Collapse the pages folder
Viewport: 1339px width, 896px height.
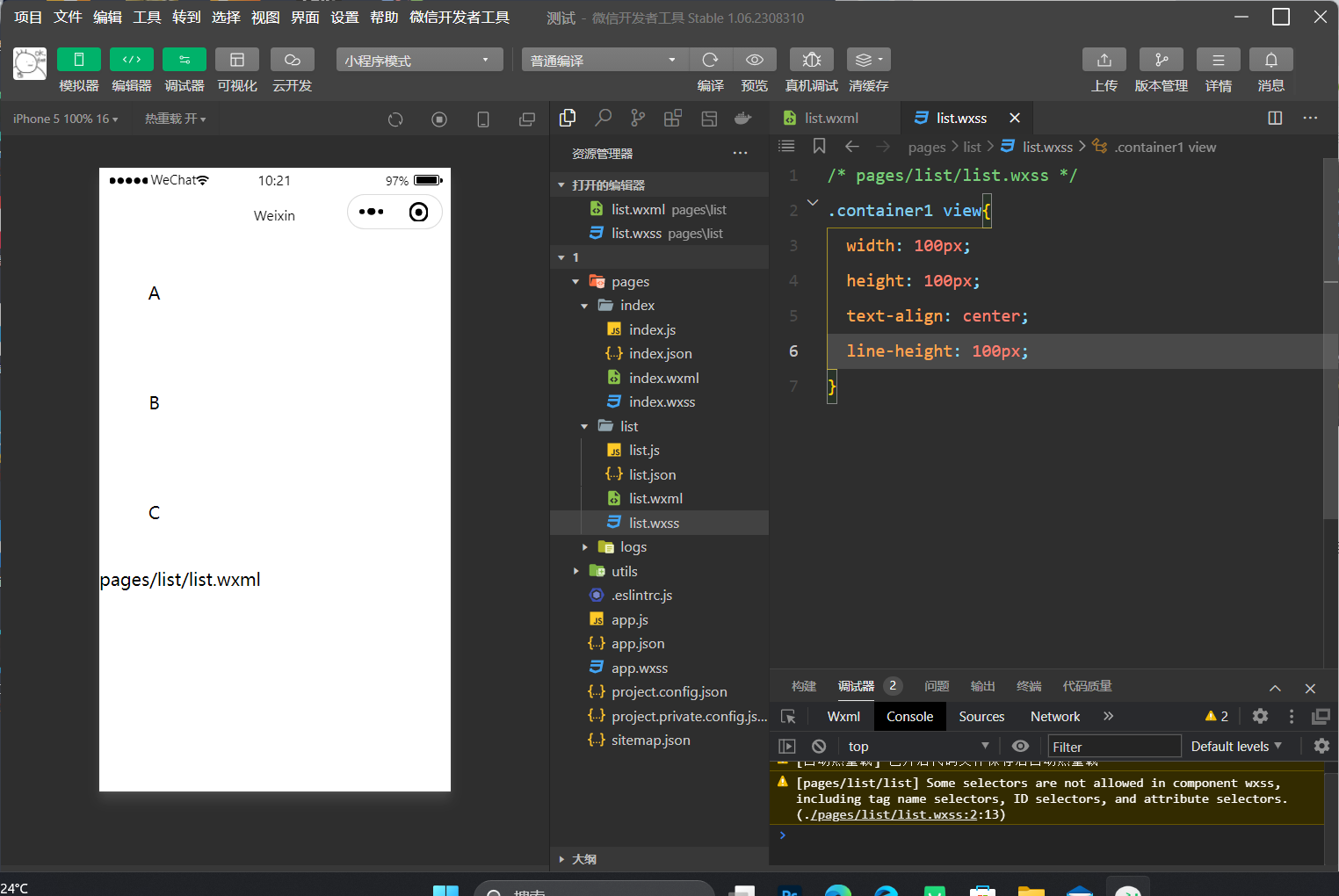575,282
